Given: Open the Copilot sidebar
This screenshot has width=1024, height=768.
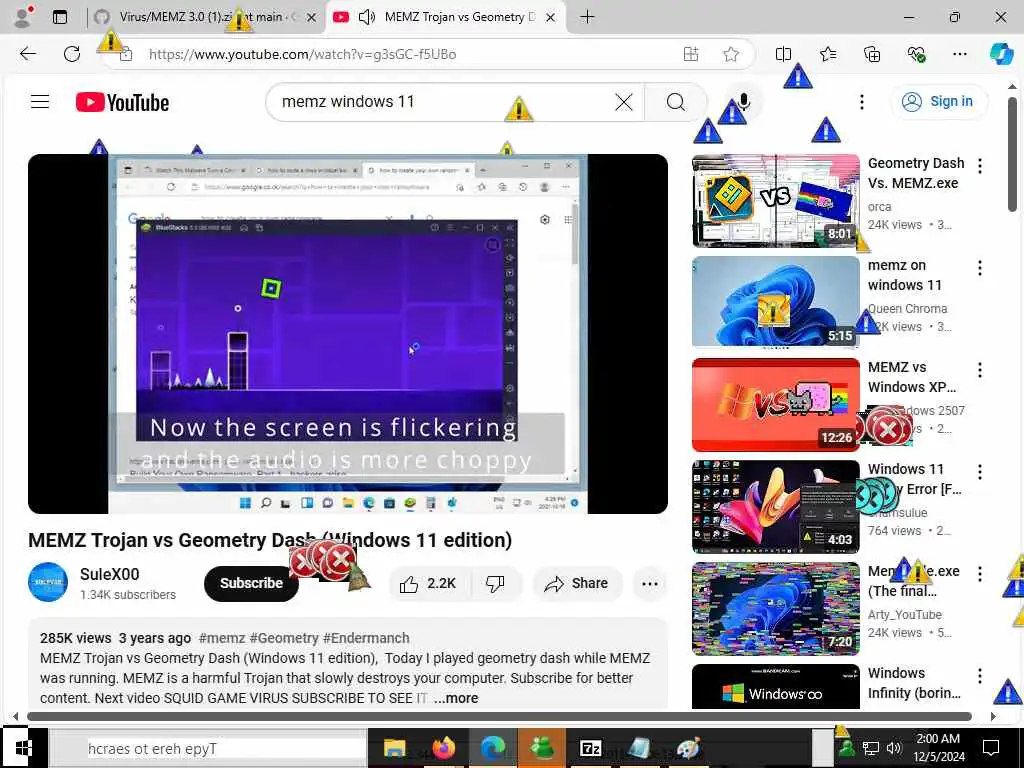Looking at the screenshot, I should coord(1001,54).
